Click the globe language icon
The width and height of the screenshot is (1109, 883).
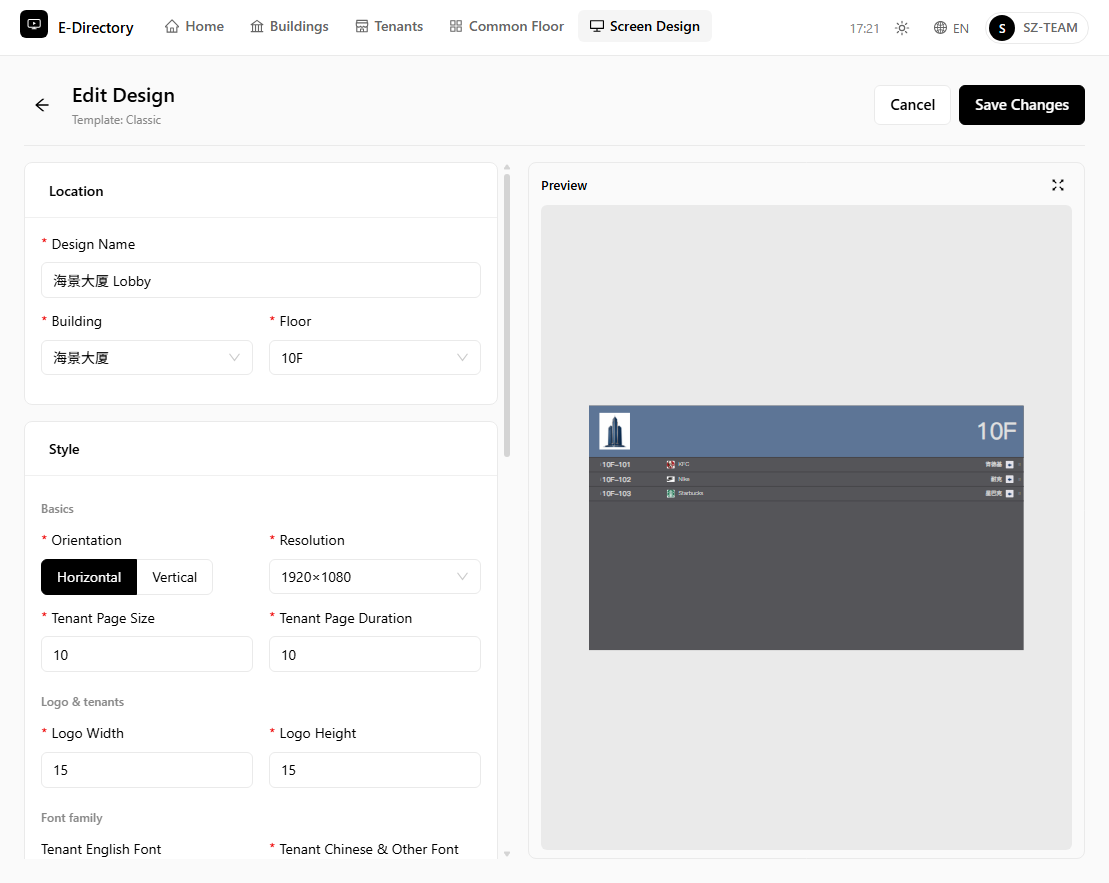pyautogui.click(x=940, y=28)
